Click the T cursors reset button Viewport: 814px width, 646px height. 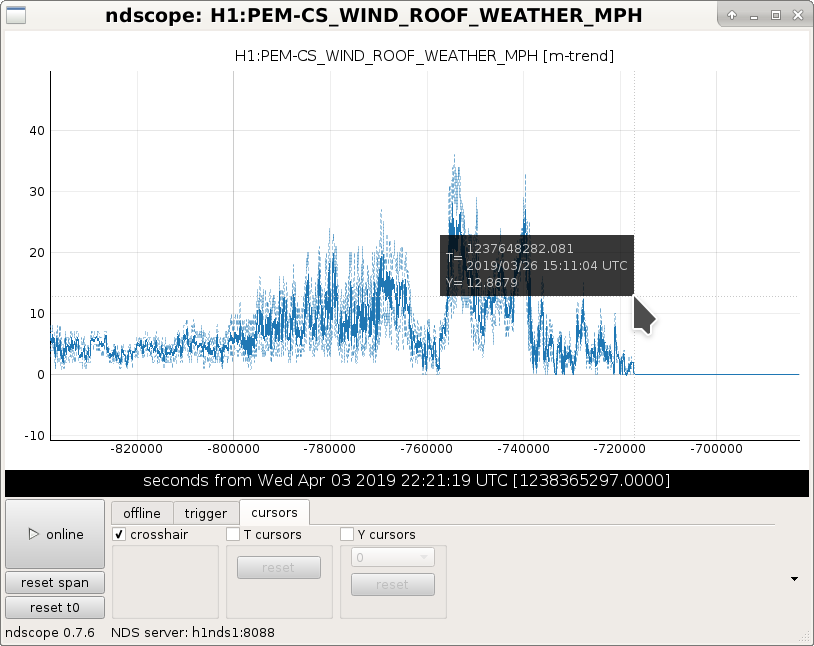(279, 568)
